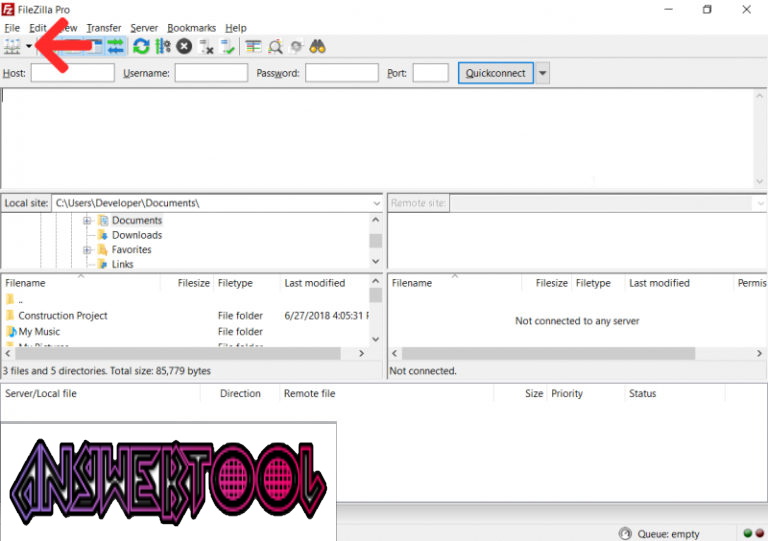Click local file list horizontal scrollbar
Viewport: 768px width, 541px height.
tap(177, 353)
